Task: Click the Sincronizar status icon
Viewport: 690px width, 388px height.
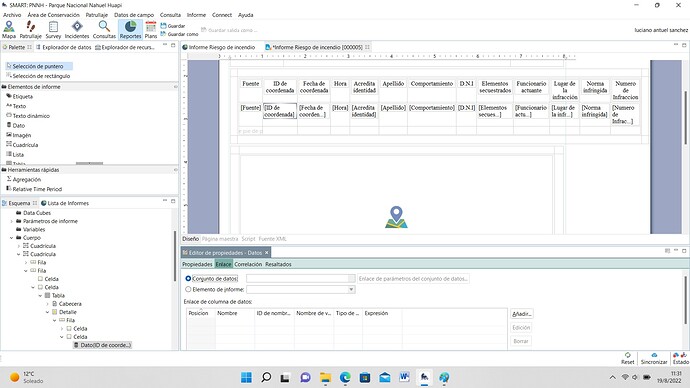Action: point(654,359)
